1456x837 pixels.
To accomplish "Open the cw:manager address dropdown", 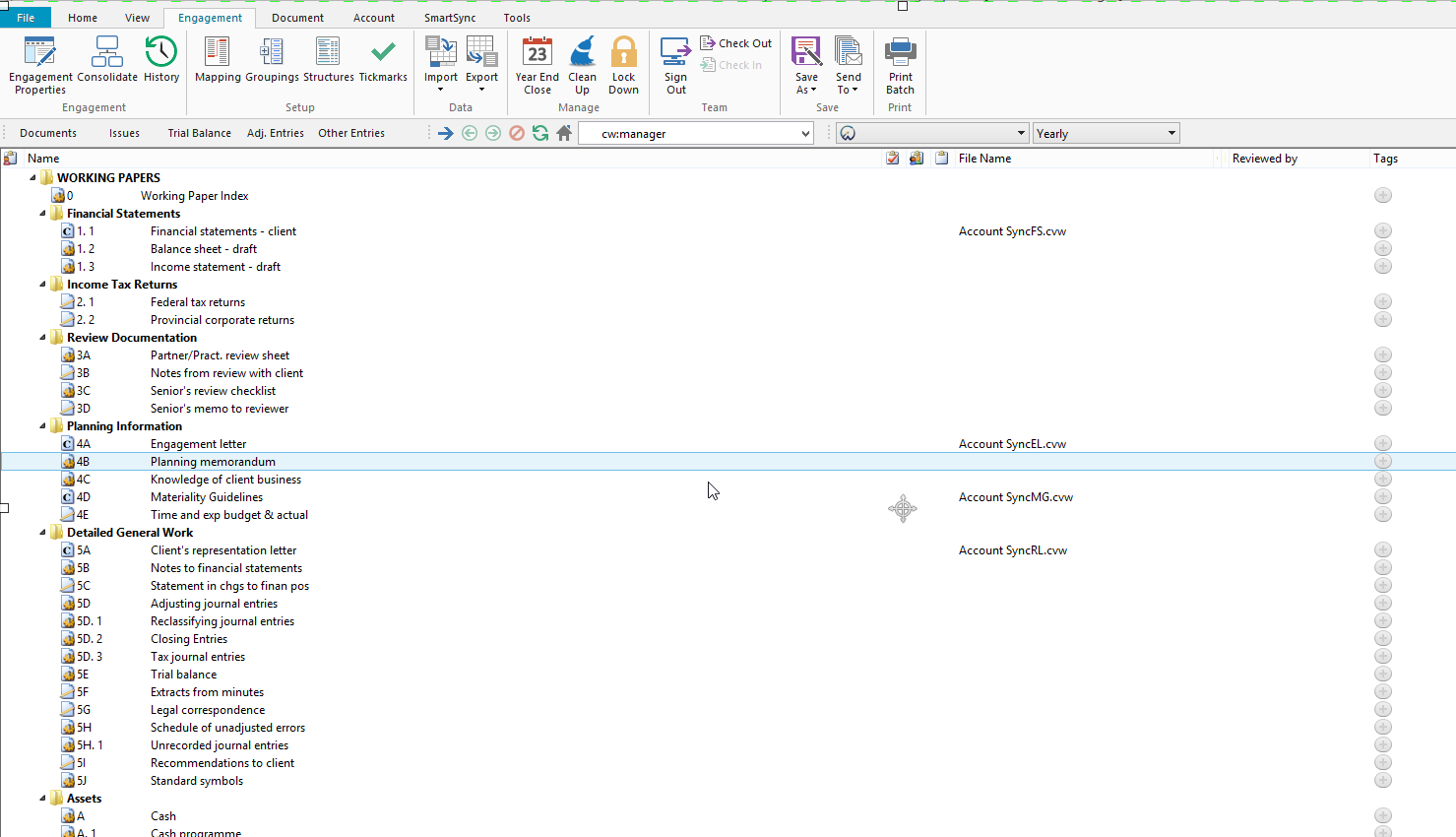I will click(x=804, y=134).
